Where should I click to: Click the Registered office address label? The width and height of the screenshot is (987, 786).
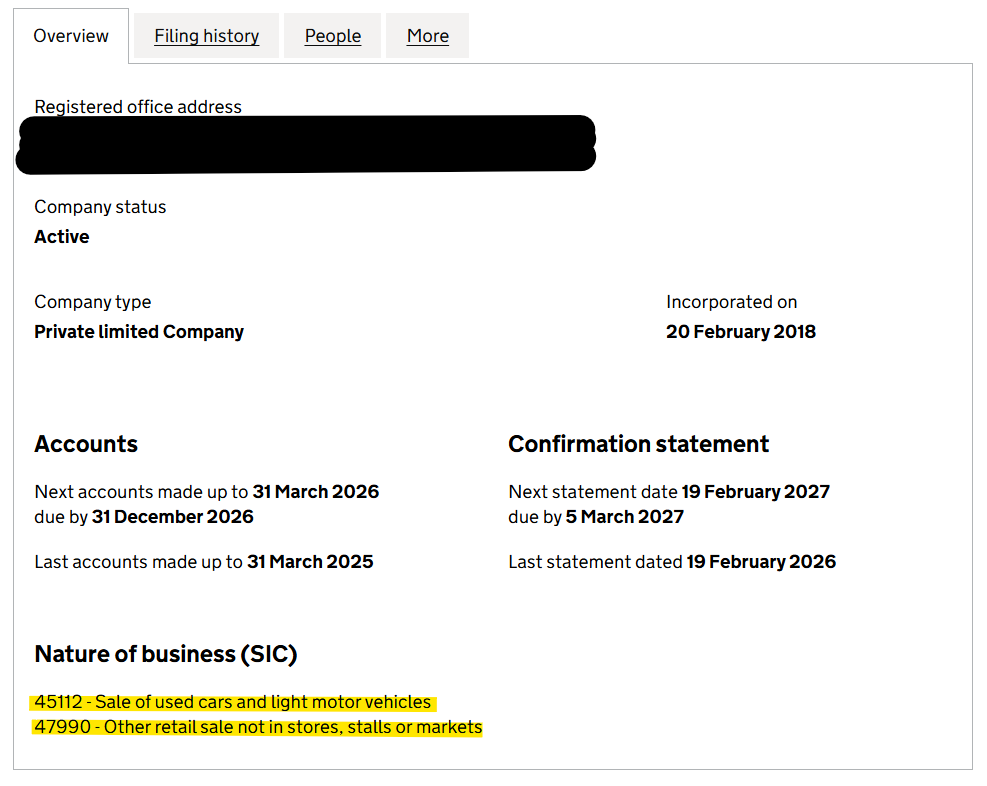(x=137, y=107)
